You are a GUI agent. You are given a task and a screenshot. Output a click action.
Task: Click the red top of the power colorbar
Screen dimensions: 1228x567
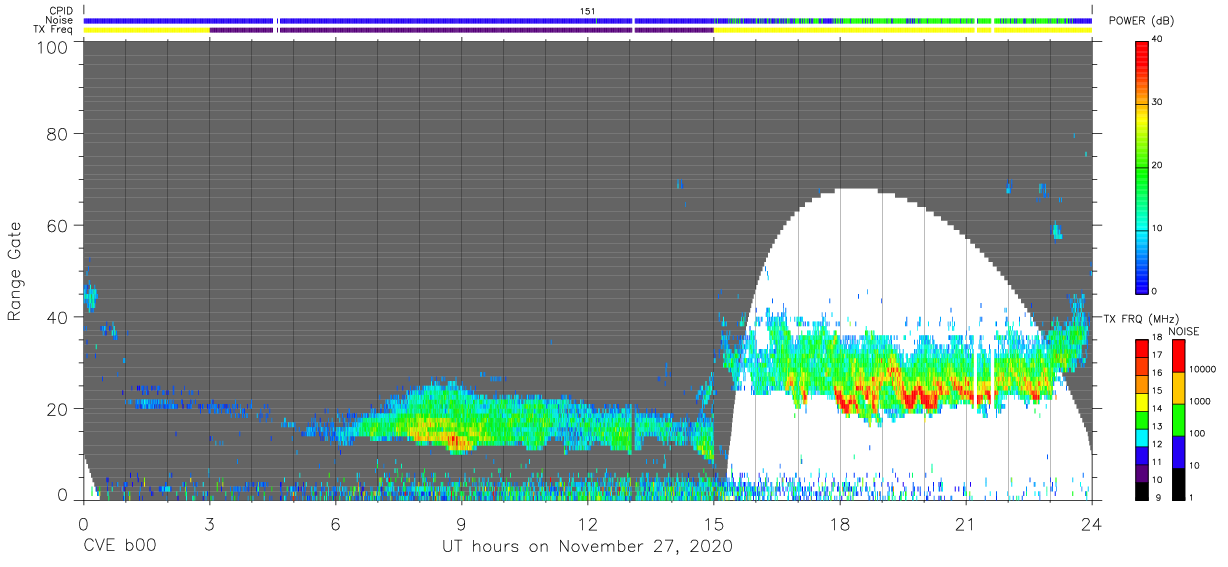pos(1142,50)
